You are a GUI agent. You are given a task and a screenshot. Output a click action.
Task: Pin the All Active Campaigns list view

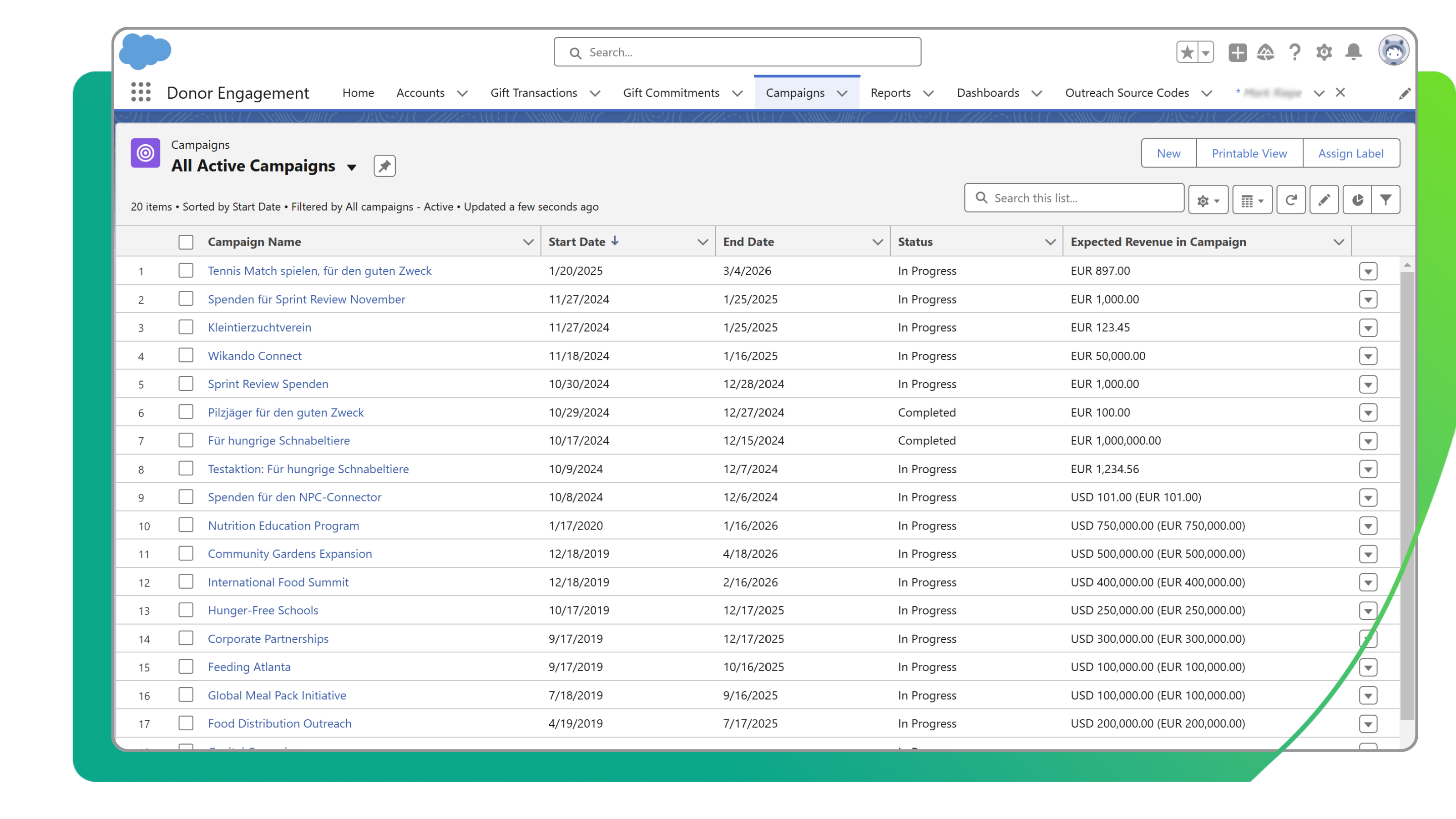[384, 166]
